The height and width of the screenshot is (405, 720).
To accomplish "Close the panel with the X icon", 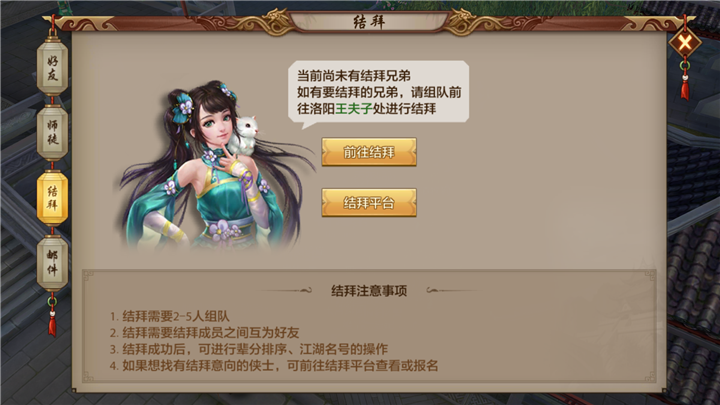I will [685, 43].
